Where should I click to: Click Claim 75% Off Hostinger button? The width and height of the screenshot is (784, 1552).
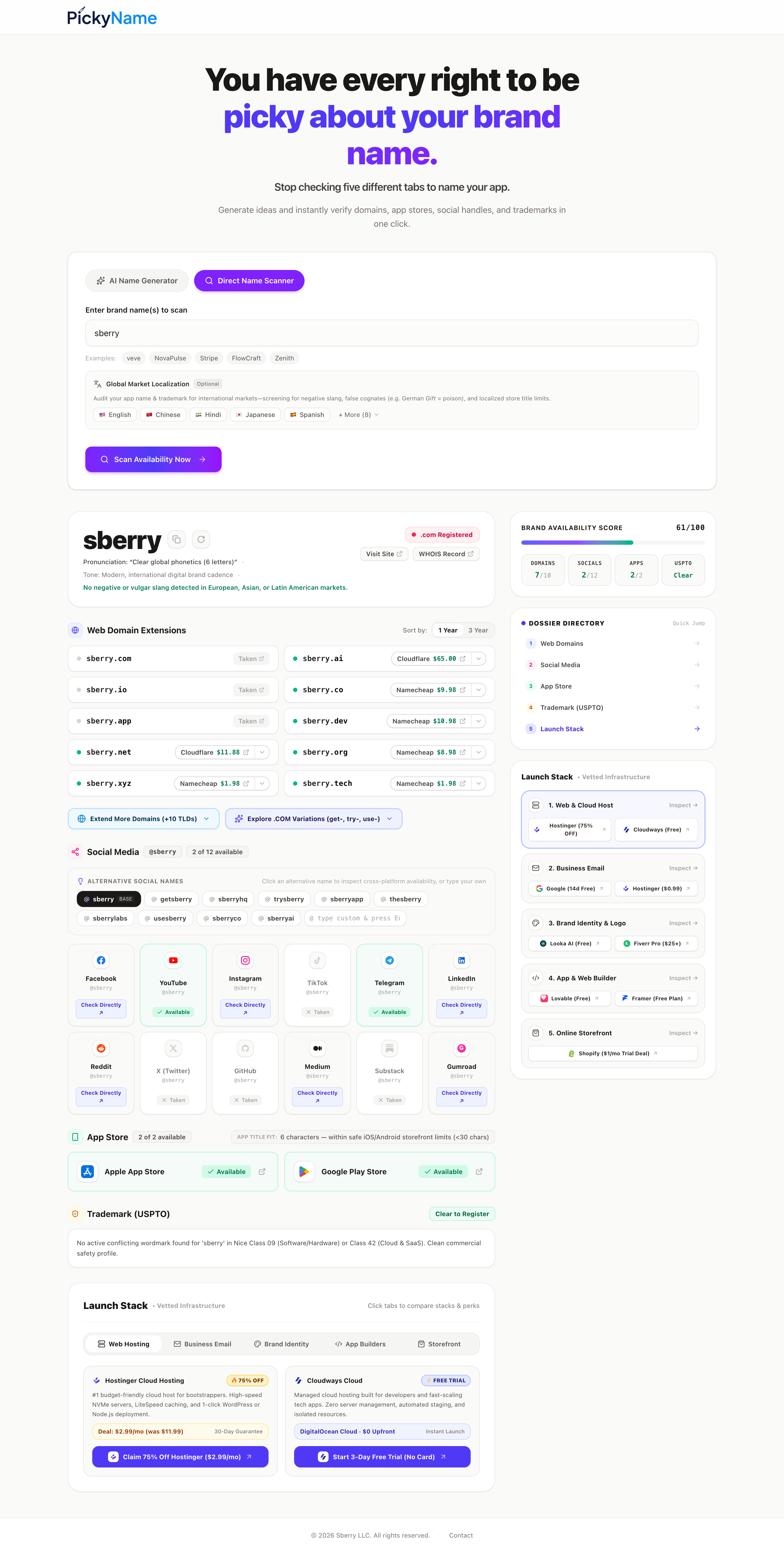[x=180, y=1457]
